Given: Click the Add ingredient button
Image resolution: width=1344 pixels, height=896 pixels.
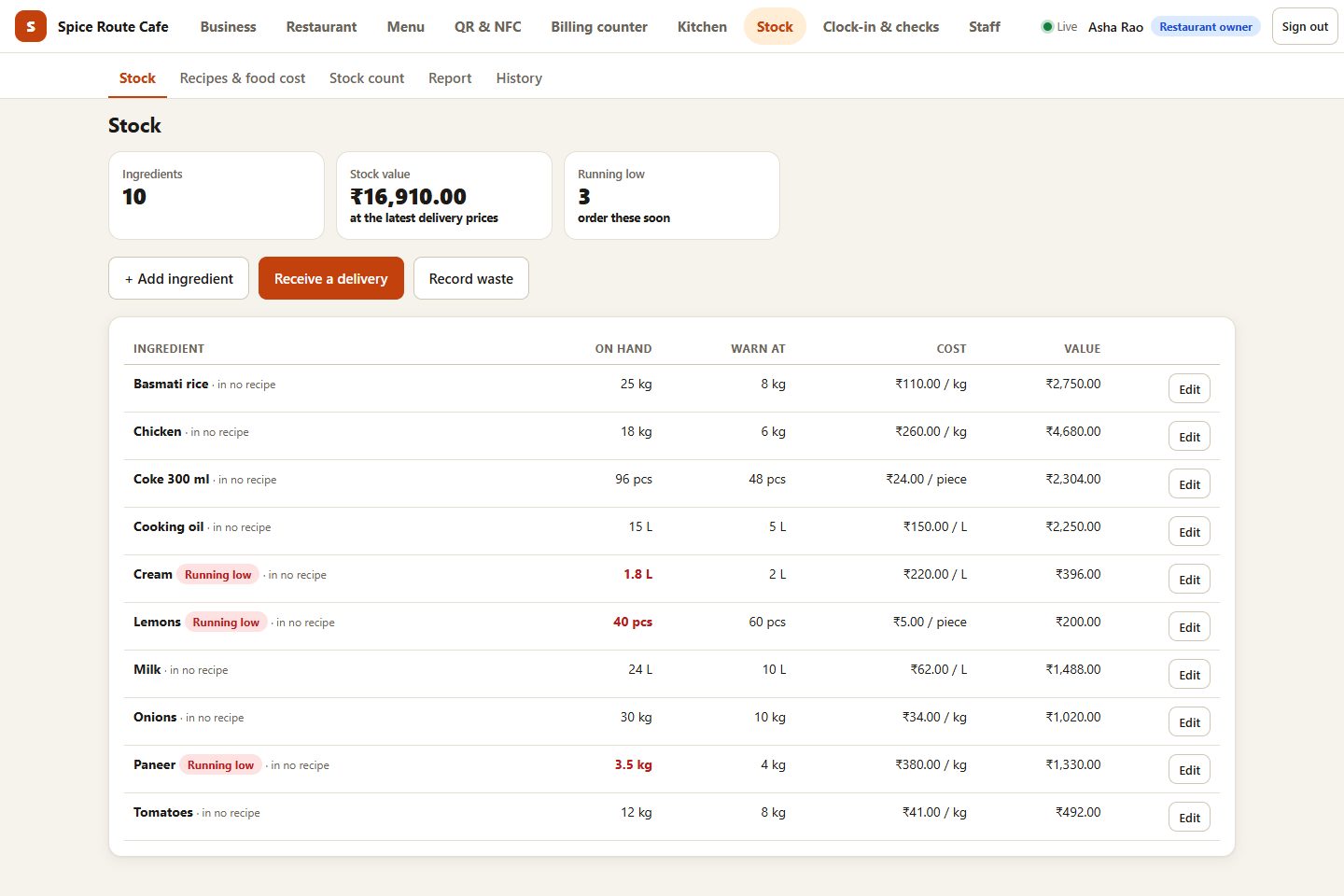Looking at the screenshot, I should [x=179, y=278].
